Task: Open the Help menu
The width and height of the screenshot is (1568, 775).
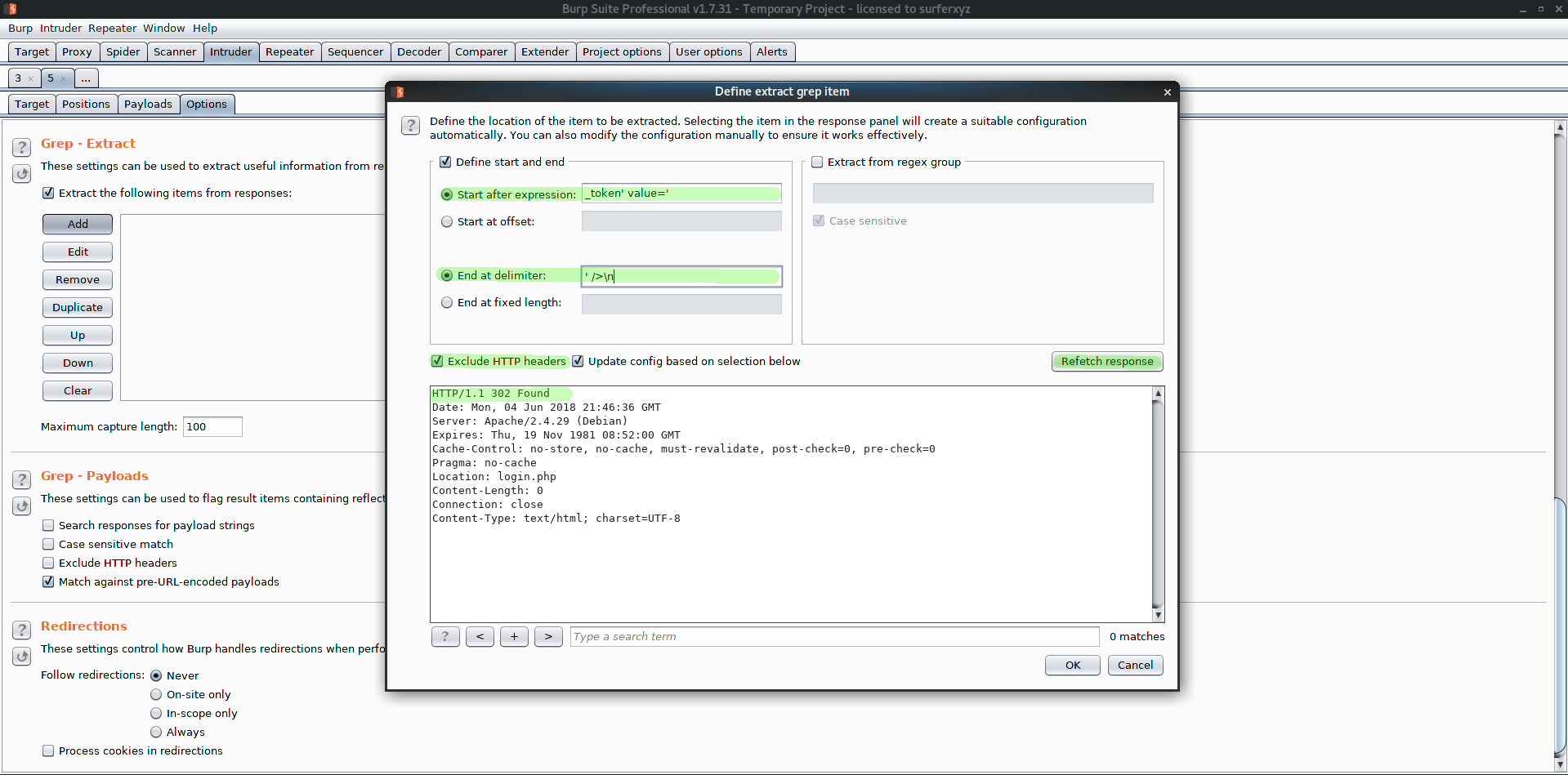Action: click(205, 28)
